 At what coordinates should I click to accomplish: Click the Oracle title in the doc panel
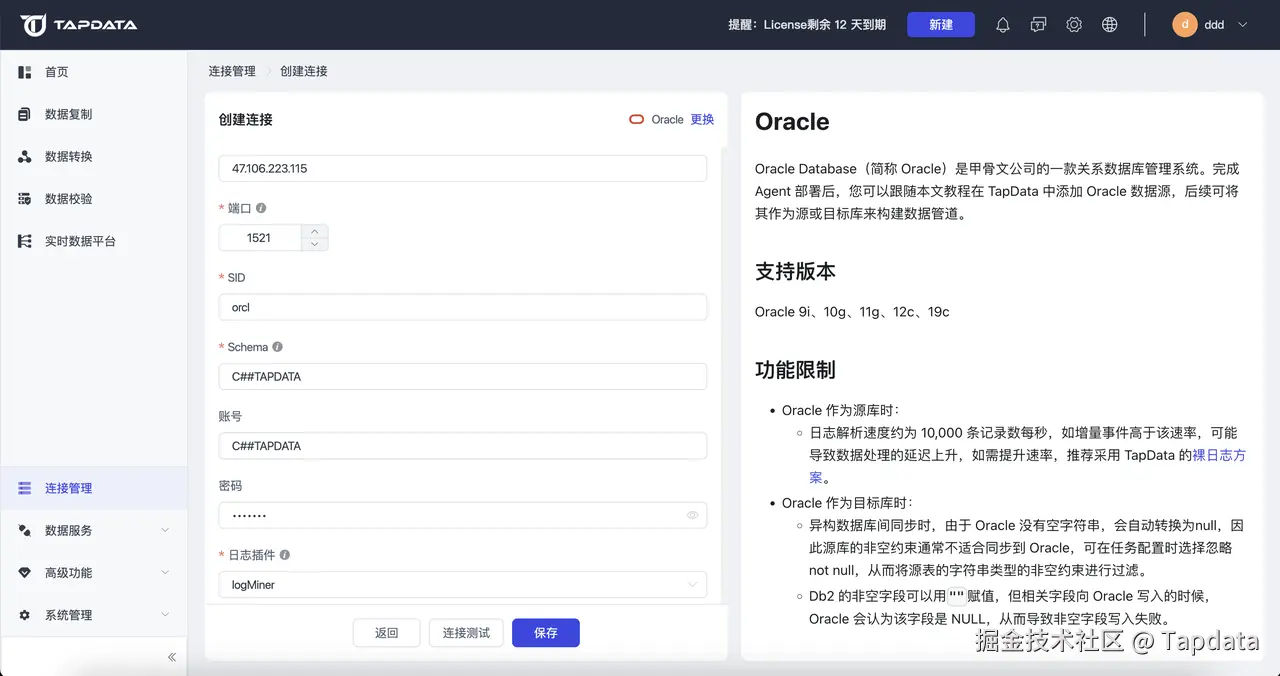pyautogui.click(x=792, y=122)
